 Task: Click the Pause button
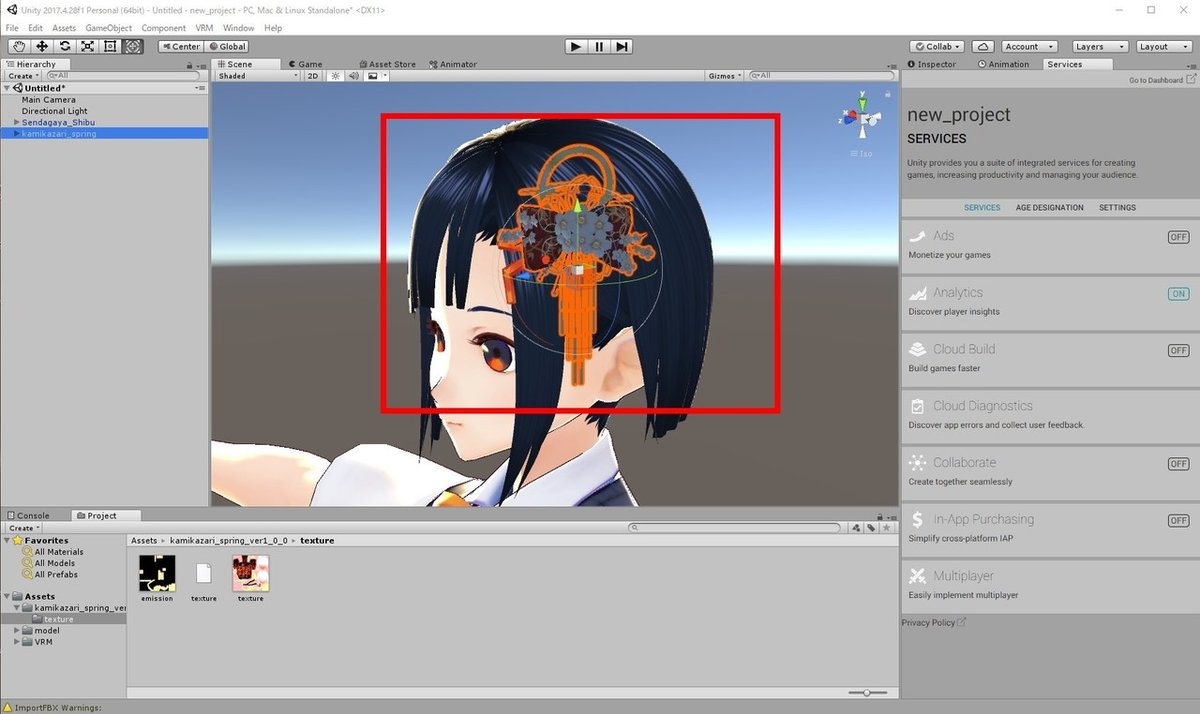[599, 46]
